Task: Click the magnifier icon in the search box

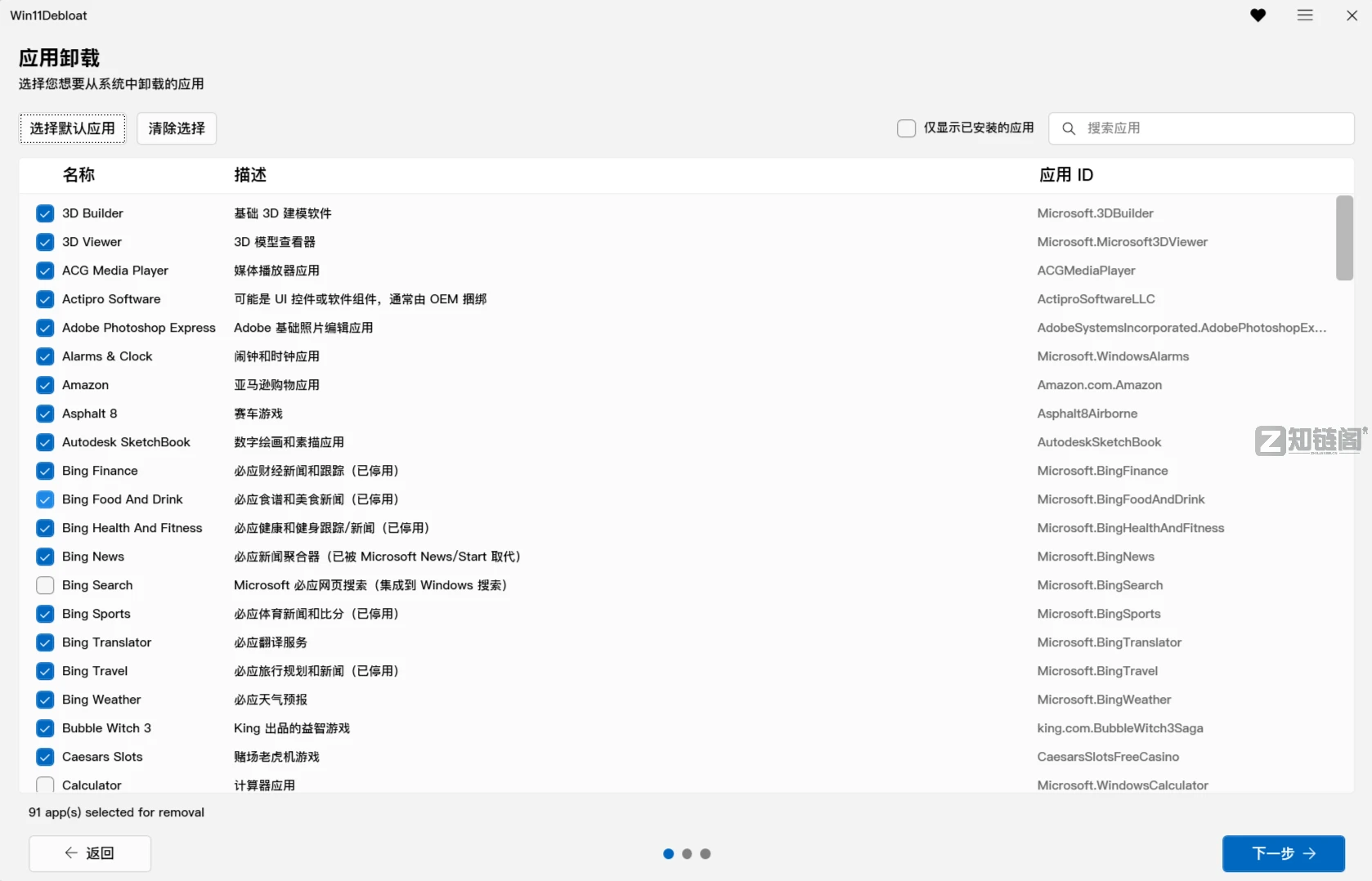Action: coord(1069,127)
